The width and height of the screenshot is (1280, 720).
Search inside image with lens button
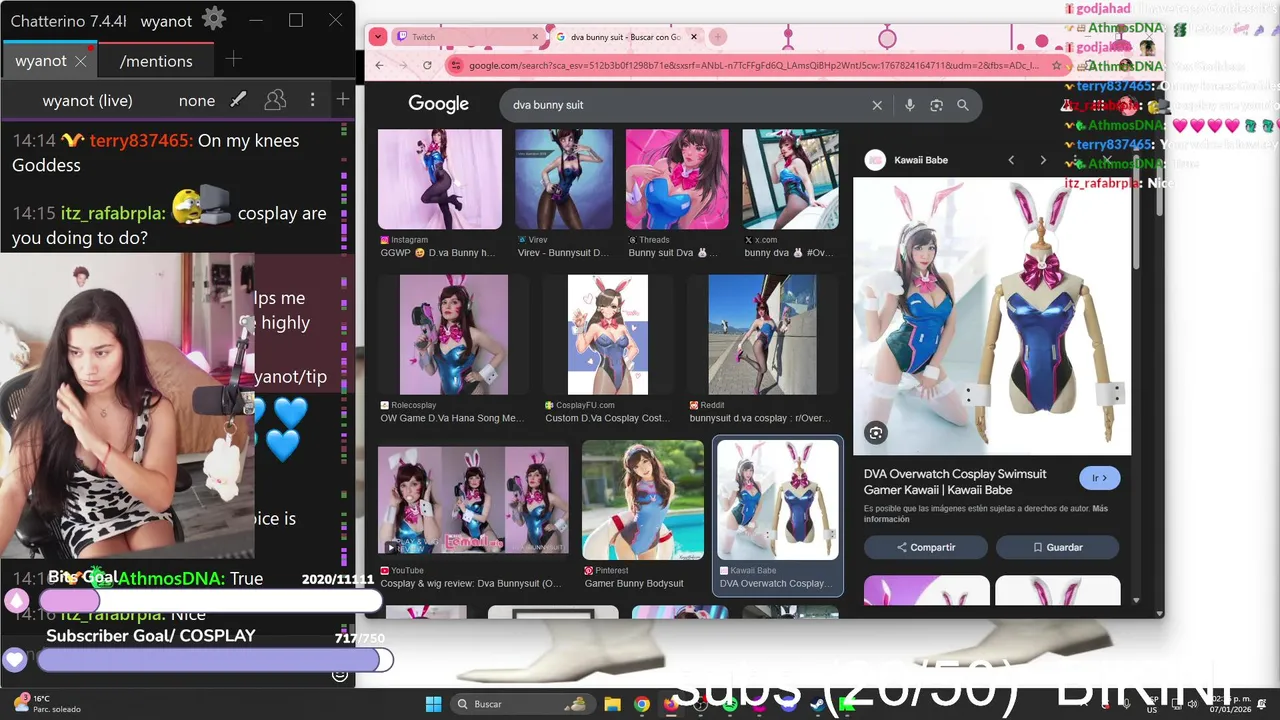click(876, 432)
